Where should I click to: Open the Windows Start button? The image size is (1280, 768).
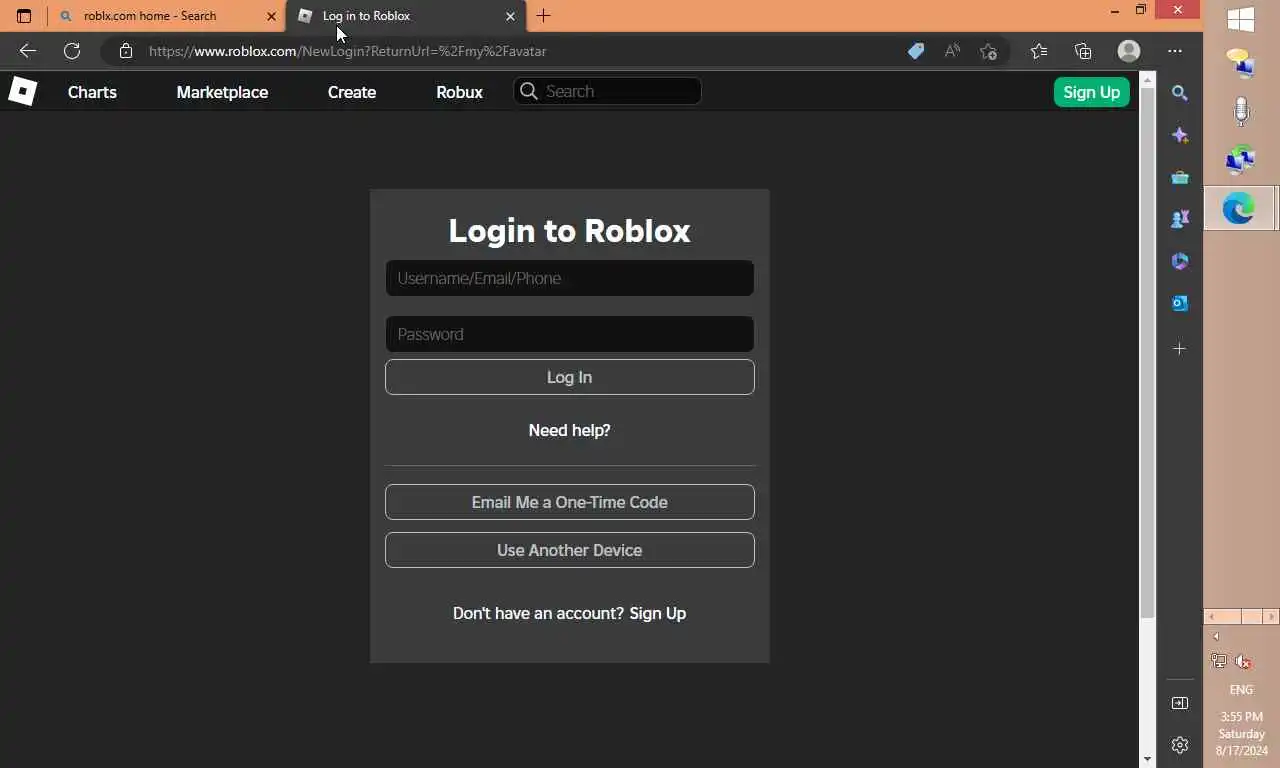coord(1241,20)
